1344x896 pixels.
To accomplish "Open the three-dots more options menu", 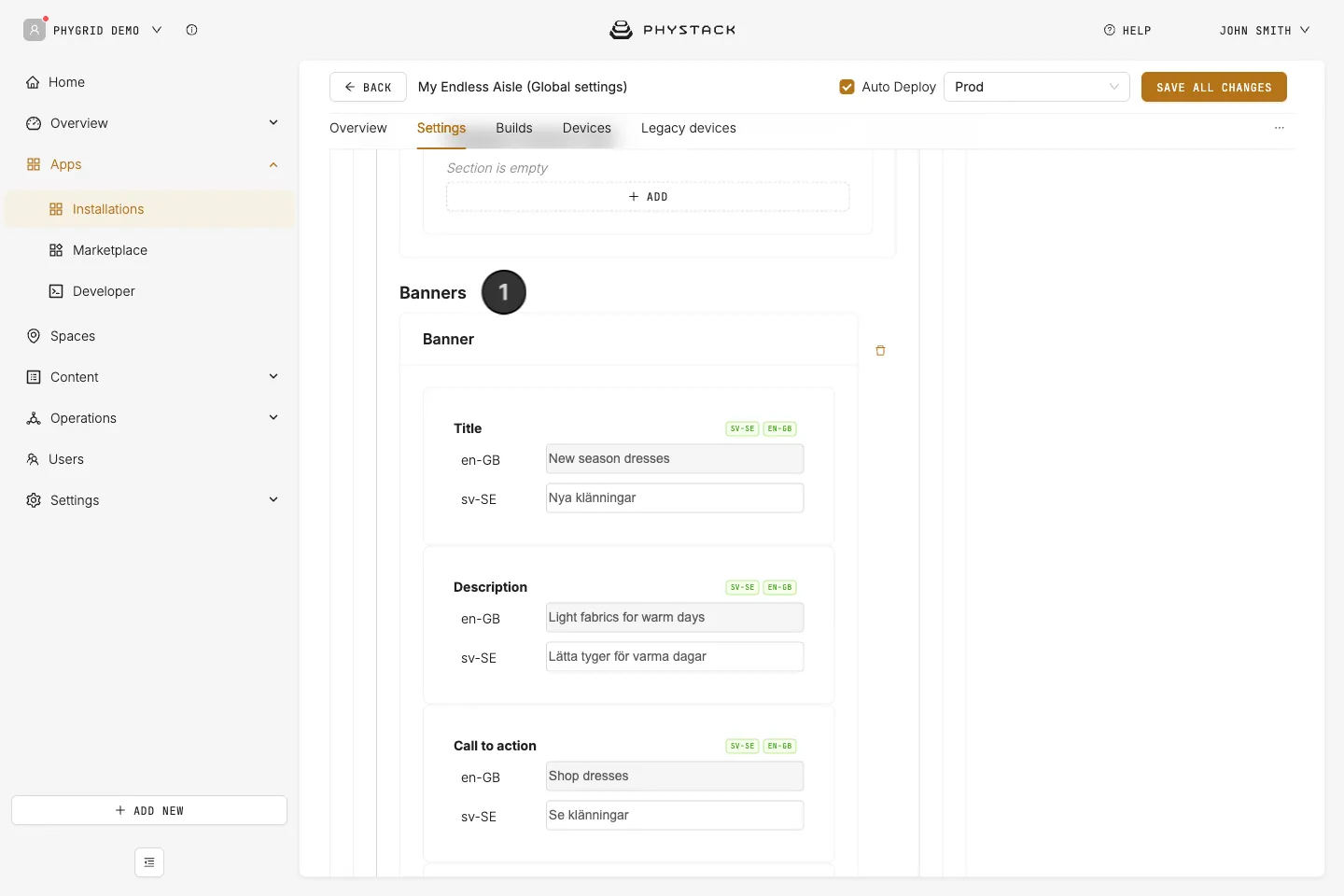I will point(1280,128).
